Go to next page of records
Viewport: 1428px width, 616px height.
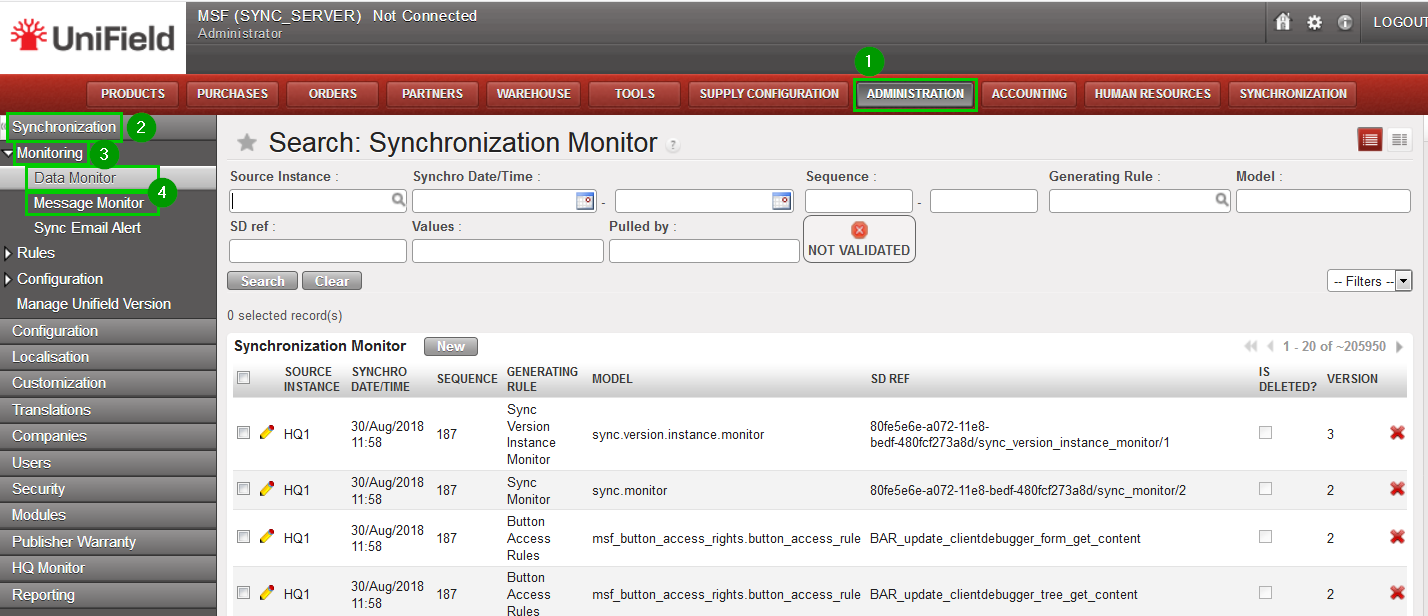1399,347
